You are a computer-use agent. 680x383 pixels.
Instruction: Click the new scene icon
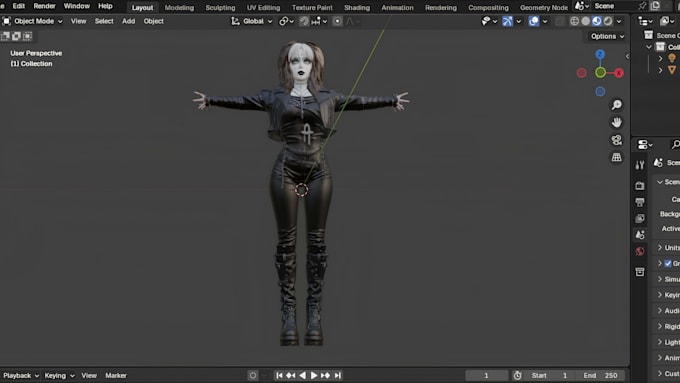[x=655, y=6]
